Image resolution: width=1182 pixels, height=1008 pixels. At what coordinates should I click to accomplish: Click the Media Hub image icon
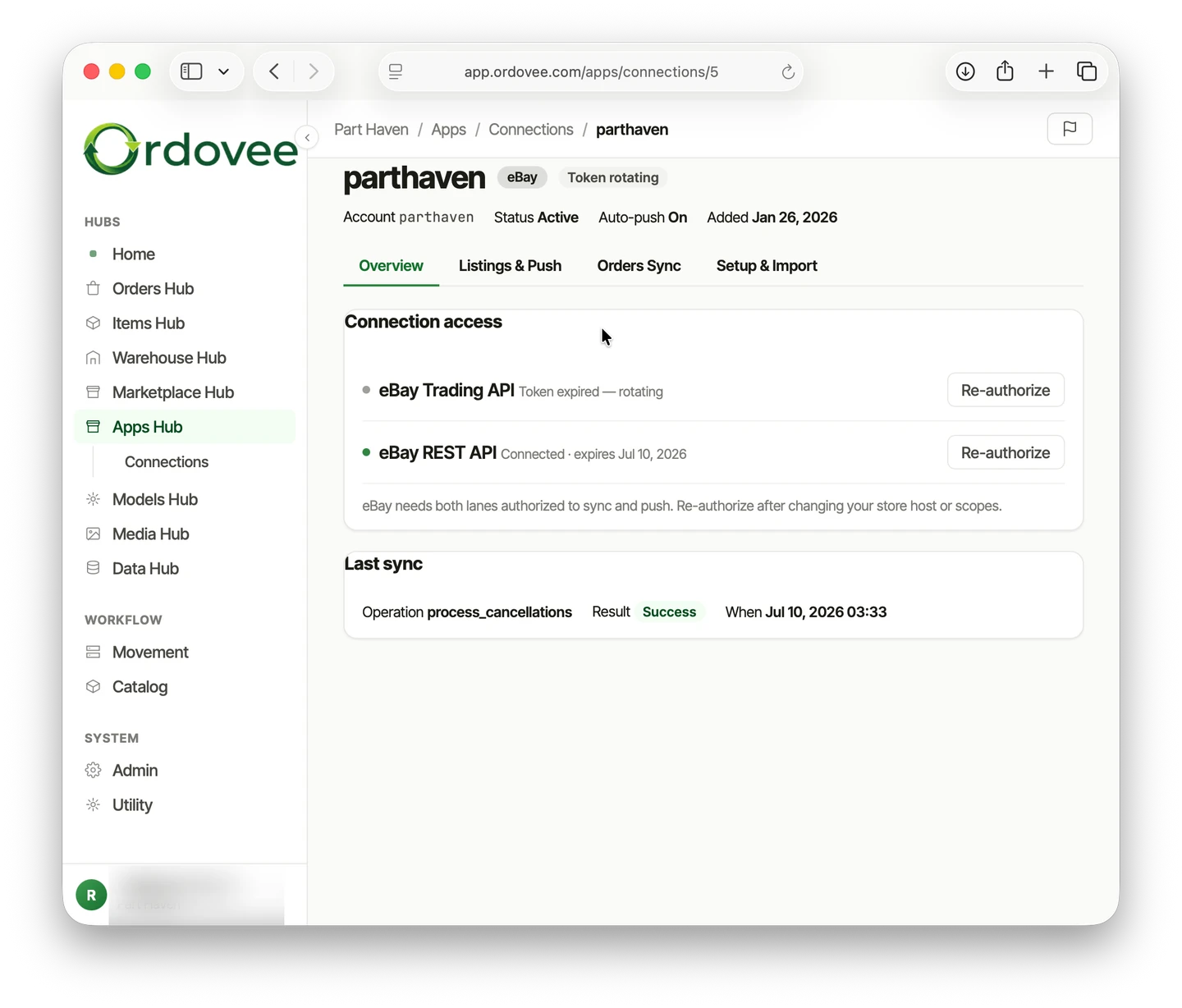(94, 534)
